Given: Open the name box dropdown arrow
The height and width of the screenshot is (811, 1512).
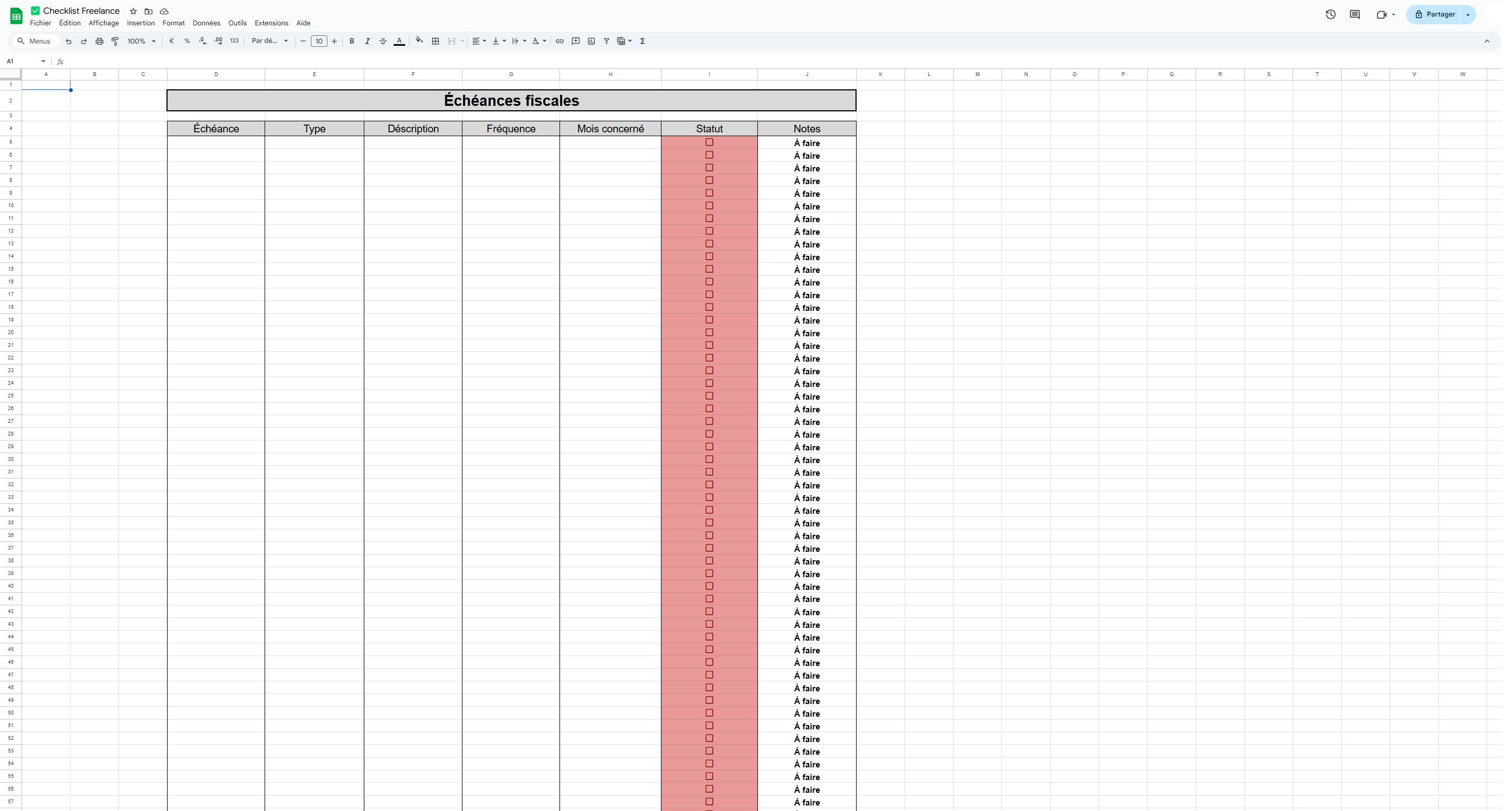Looking at the screenshot, I should pos(43,62).
